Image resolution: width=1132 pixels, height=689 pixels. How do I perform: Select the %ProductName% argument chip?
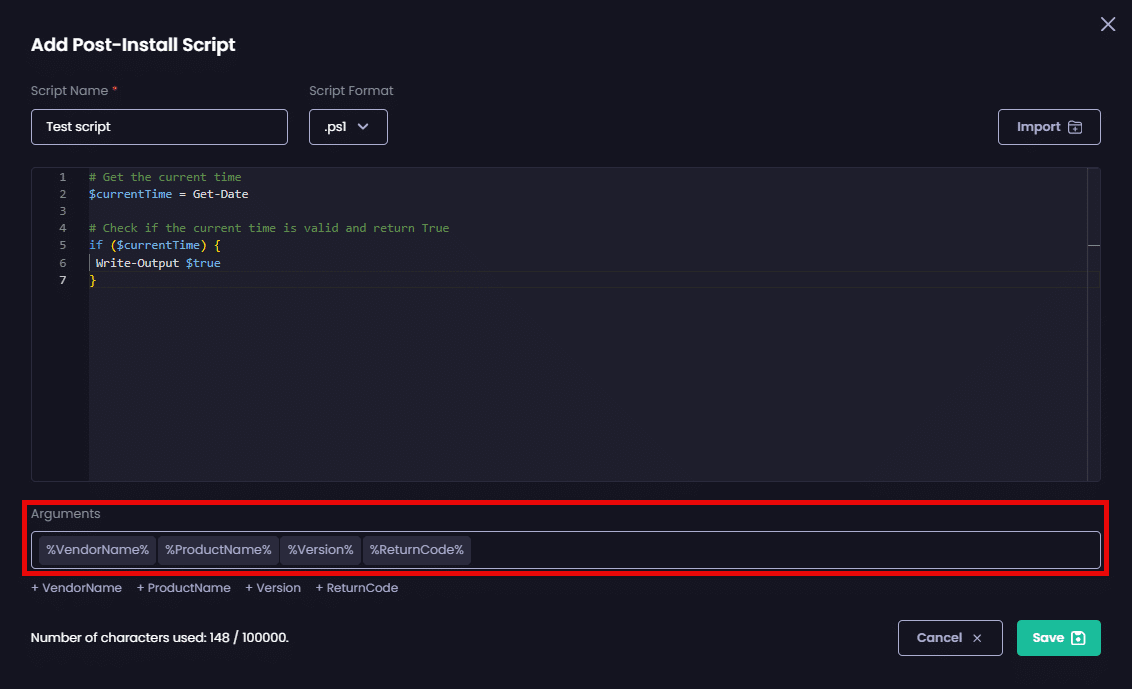(x=218, y=550)
